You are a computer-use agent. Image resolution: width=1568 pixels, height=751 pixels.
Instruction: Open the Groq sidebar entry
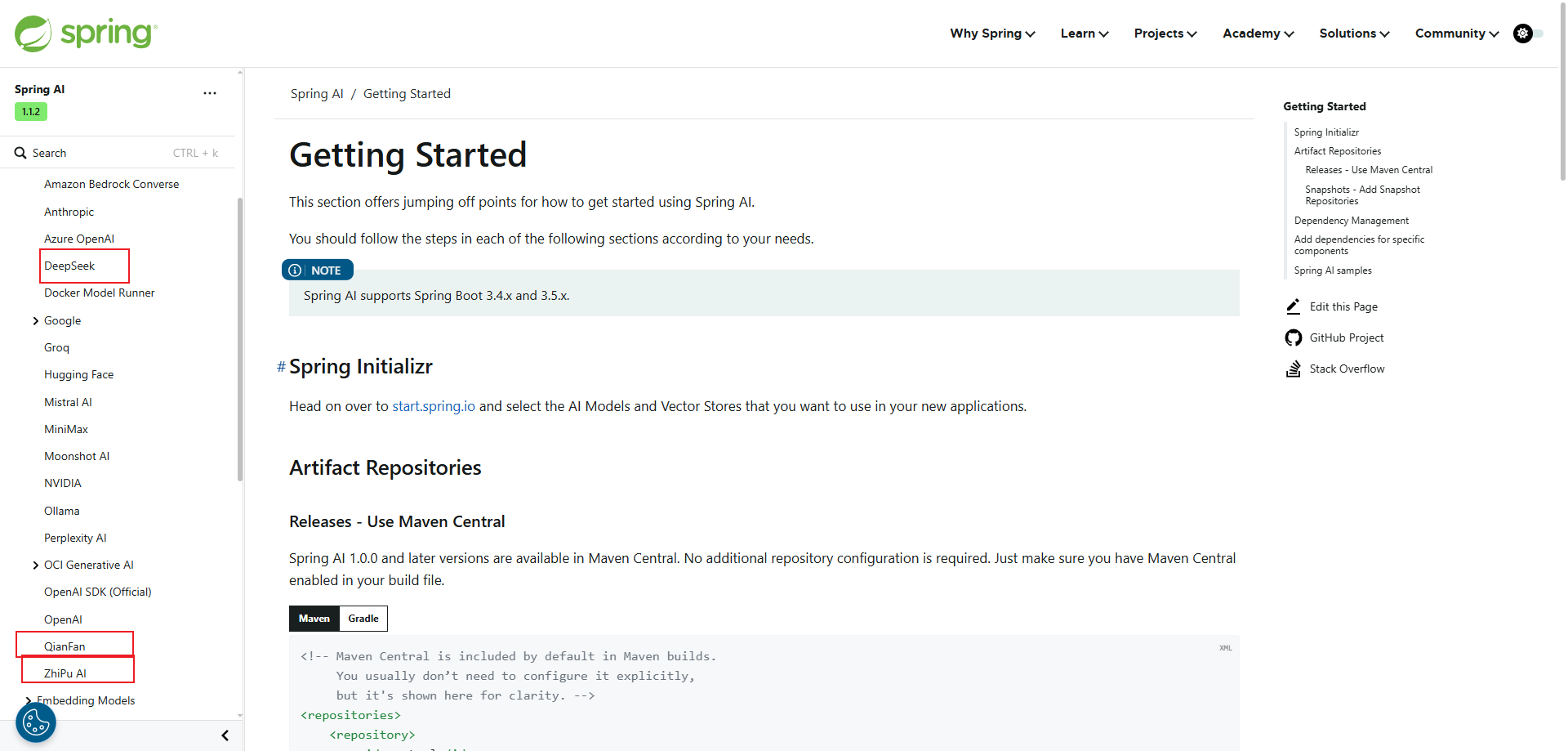pos(57,347)
